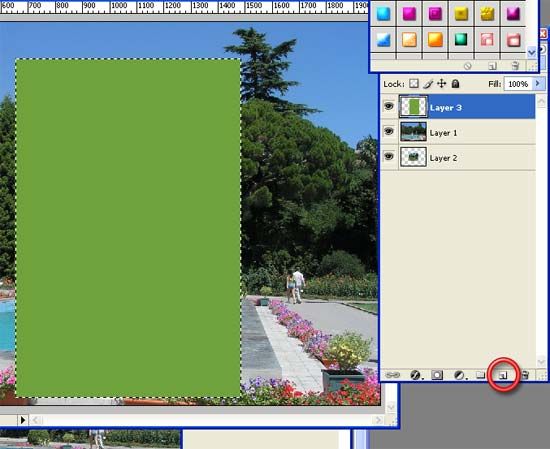Delete layer with the trash icon

tap(525, 375)
